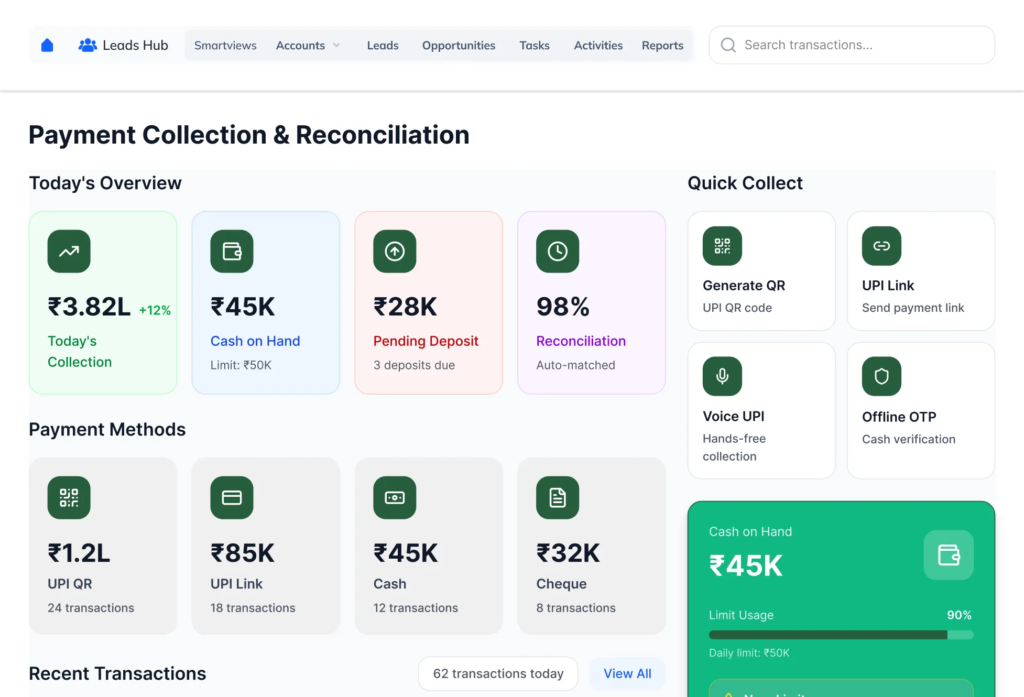1024x697 pixels.
Task: Open the Opportunities section
Action: tap(458, 45)
